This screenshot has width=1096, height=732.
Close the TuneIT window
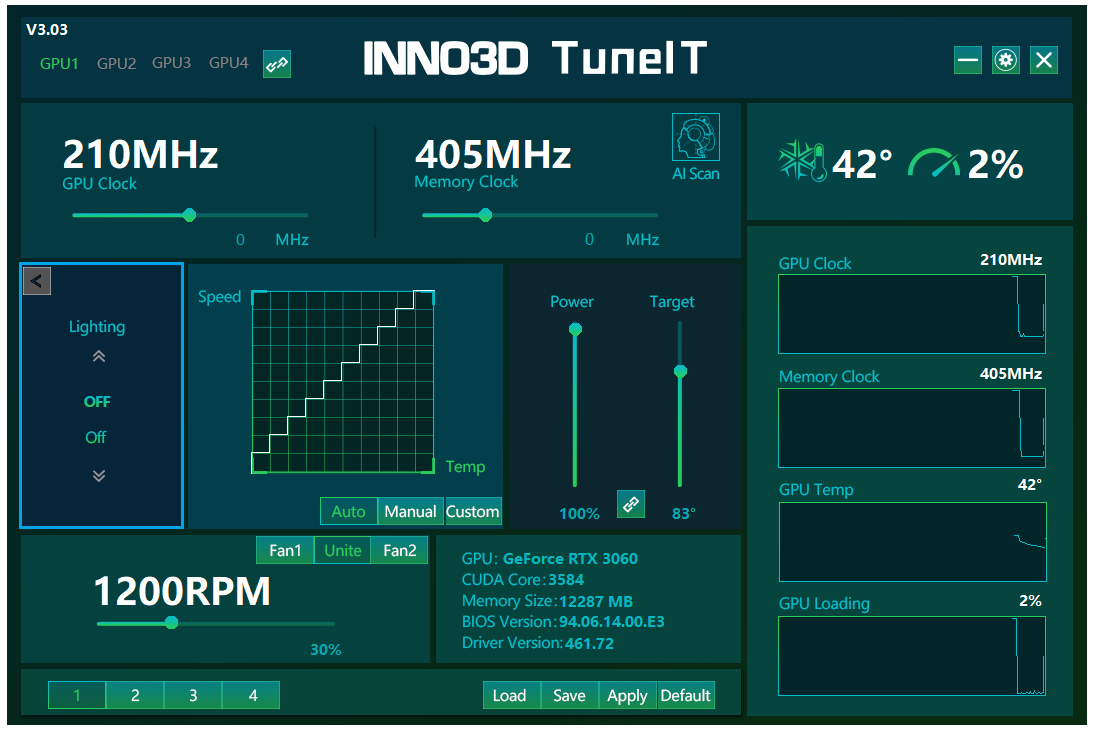point(1044,60)
